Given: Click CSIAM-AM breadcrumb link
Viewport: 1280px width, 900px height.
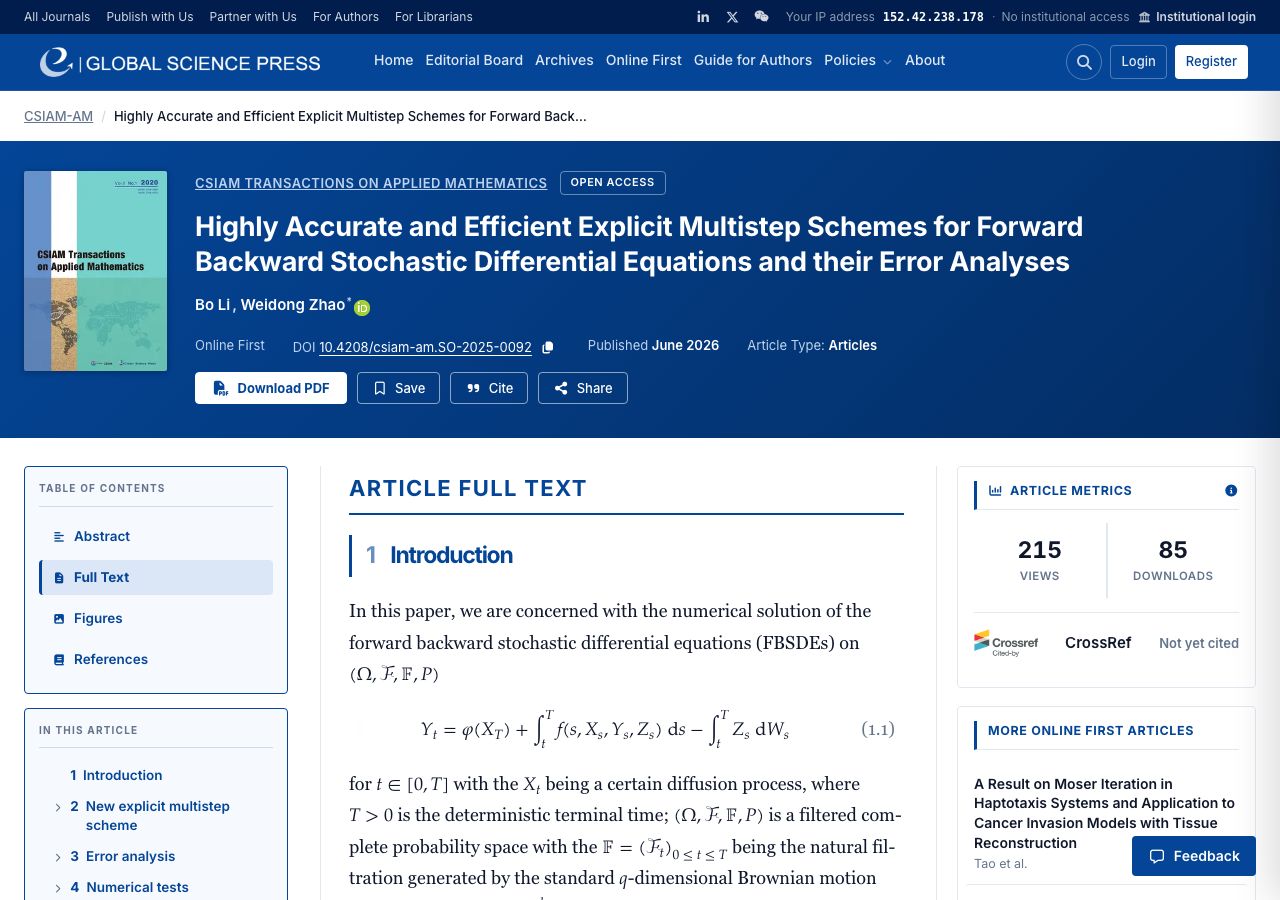Looking at the screenshot, I should pos(58,116).
